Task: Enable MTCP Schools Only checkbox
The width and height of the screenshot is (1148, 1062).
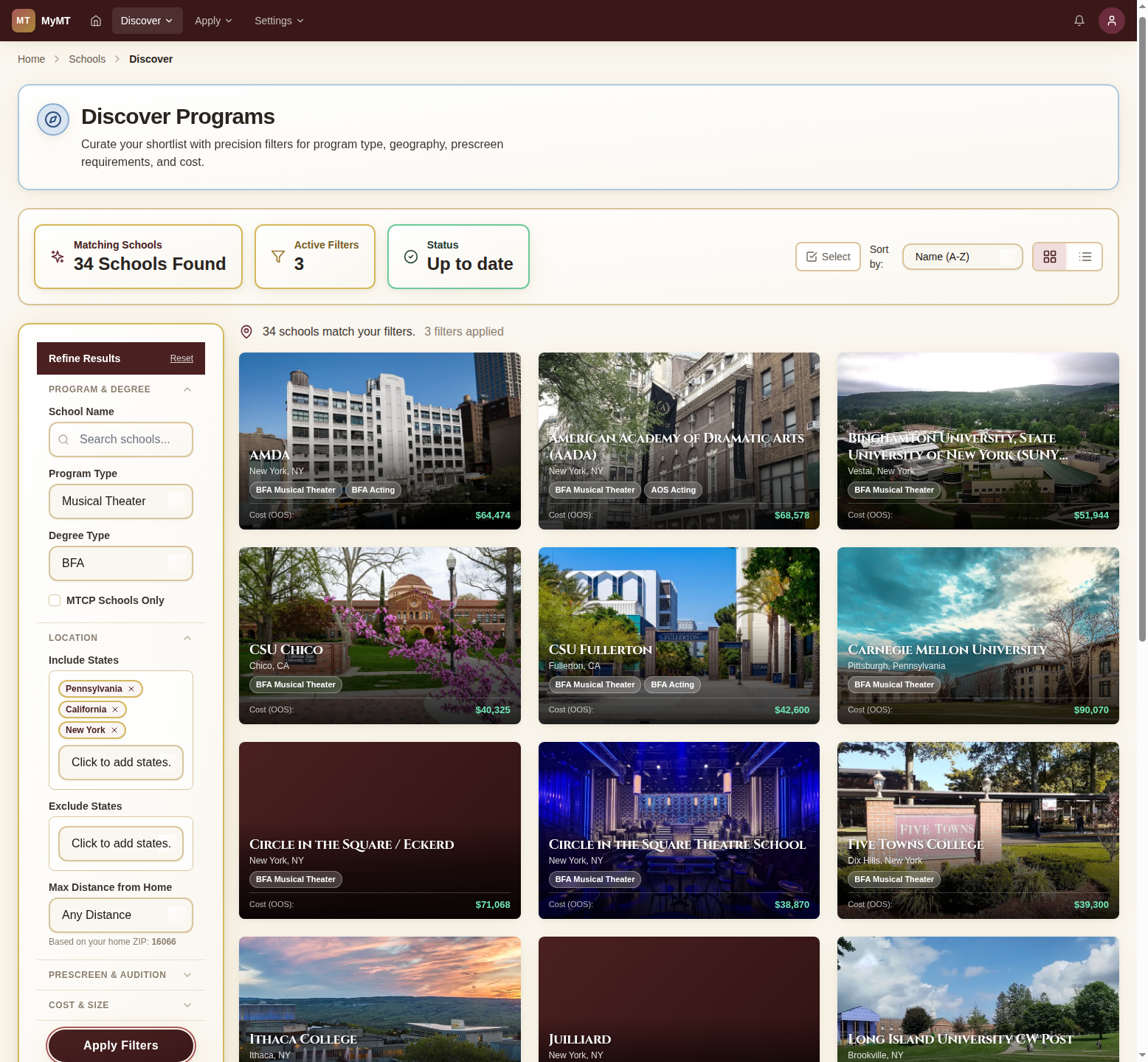Action: (55, 600)
